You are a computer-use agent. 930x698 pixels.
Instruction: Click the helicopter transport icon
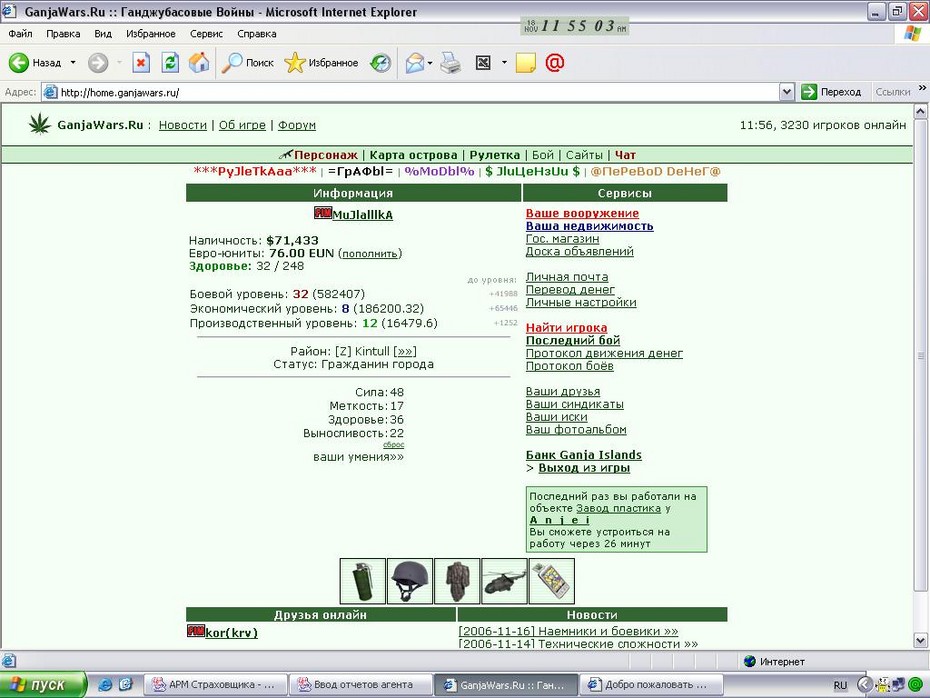[x=504, y=581]
